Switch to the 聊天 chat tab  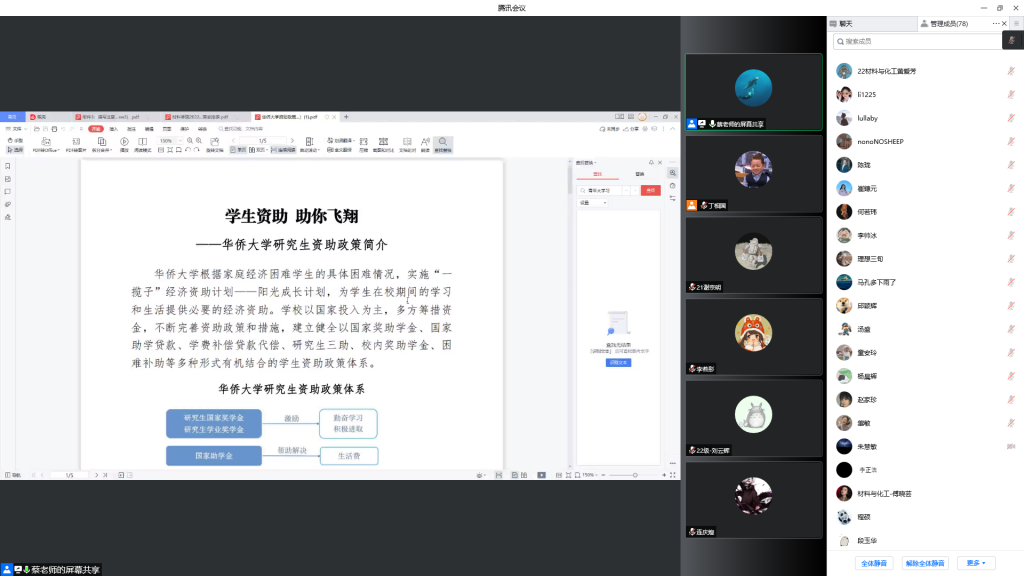(846, 22)
